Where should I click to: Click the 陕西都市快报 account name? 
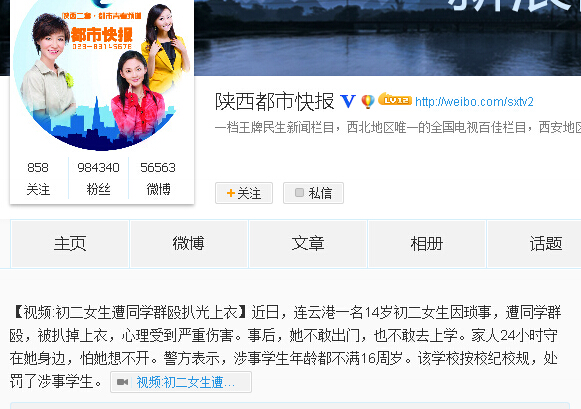pyautogui.click(x=275, y=102)
